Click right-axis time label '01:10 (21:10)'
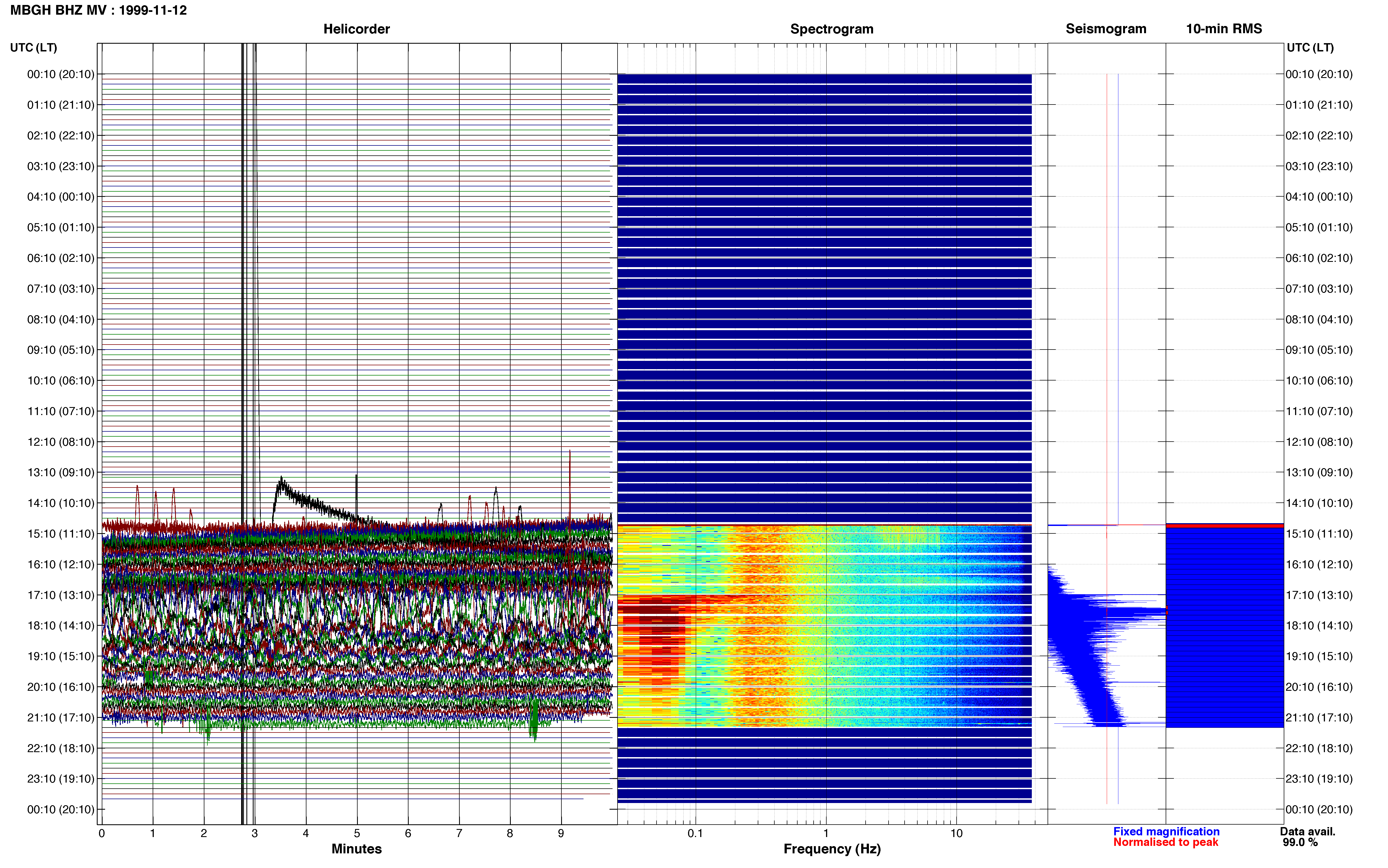The width and height of the screenshot is (1388, 868). (x=1319, y=105)
